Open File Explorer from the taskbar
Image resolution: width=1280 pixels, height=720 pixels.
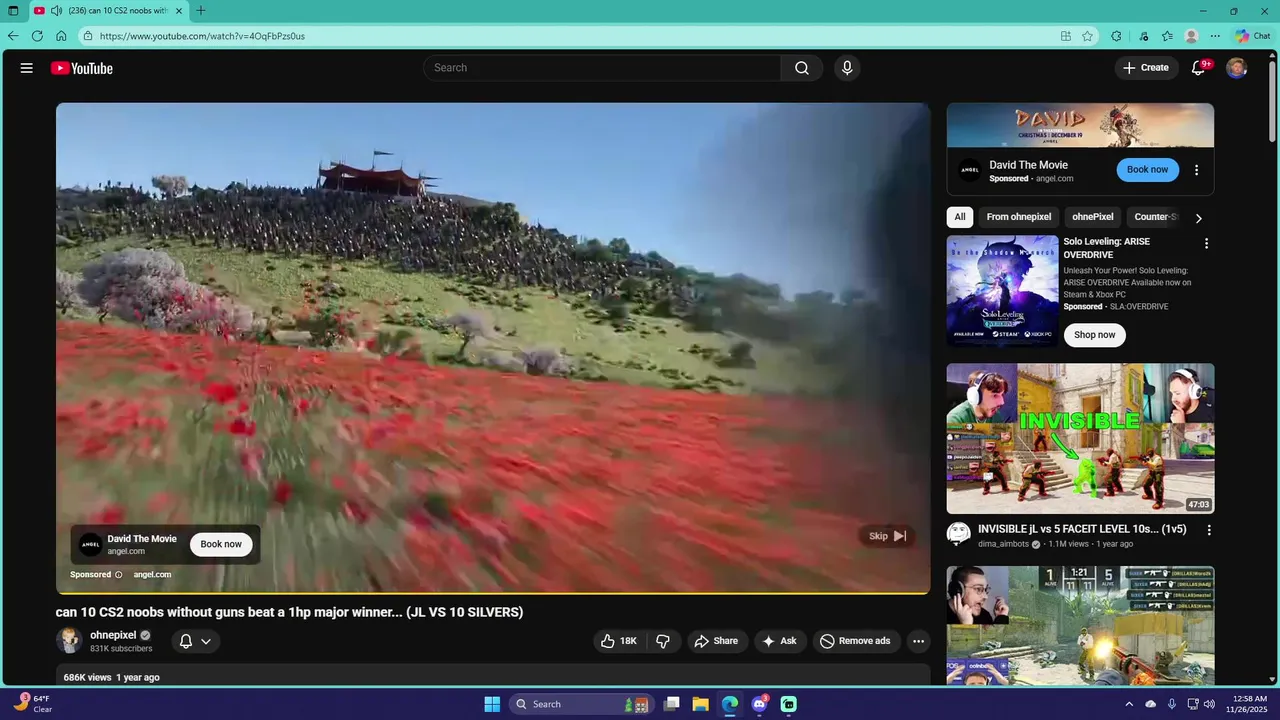coord(700,704)
